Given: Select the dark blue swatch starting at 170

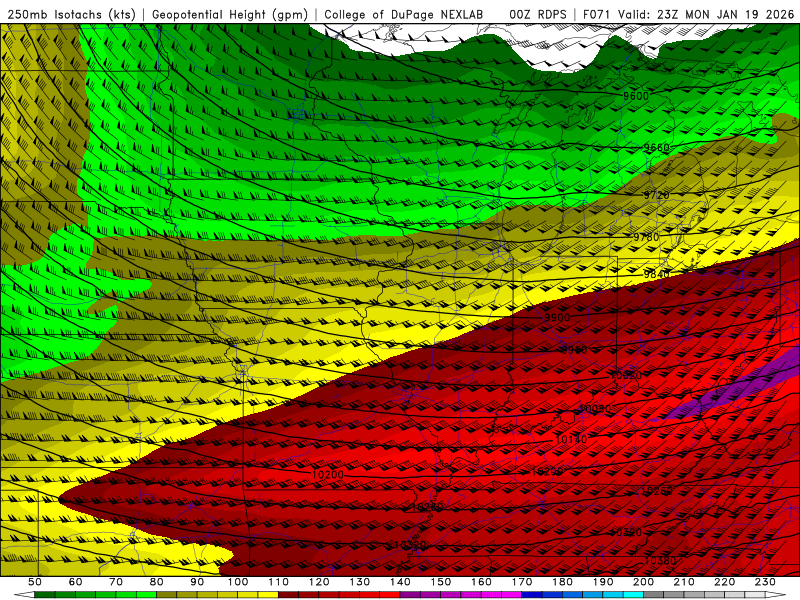Looking at the screenshot, I should pos(532,595).
